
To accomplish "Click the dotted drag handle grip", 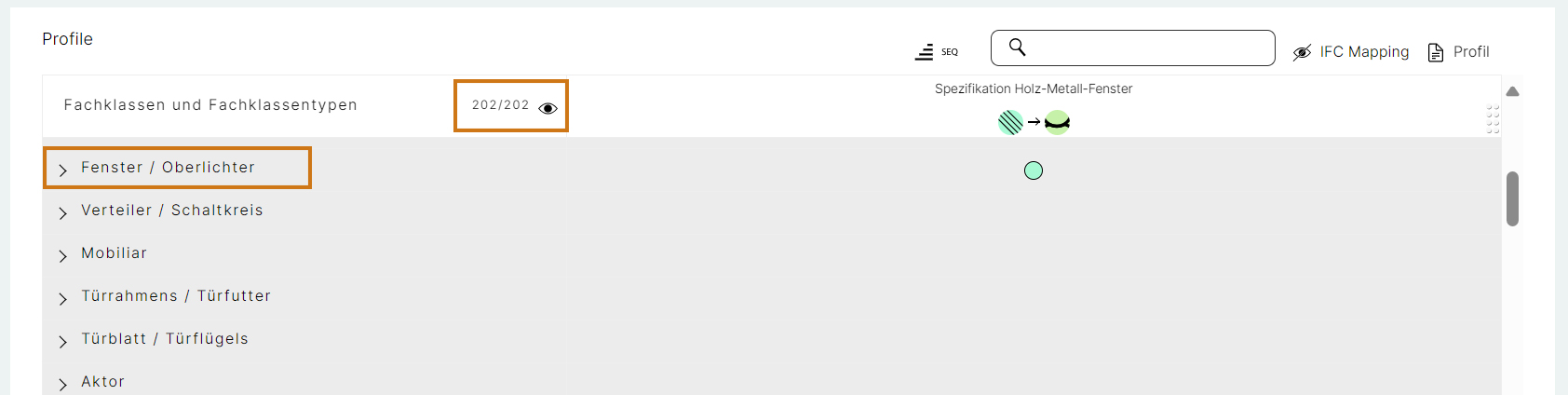I will click(x=1493, y=119).
